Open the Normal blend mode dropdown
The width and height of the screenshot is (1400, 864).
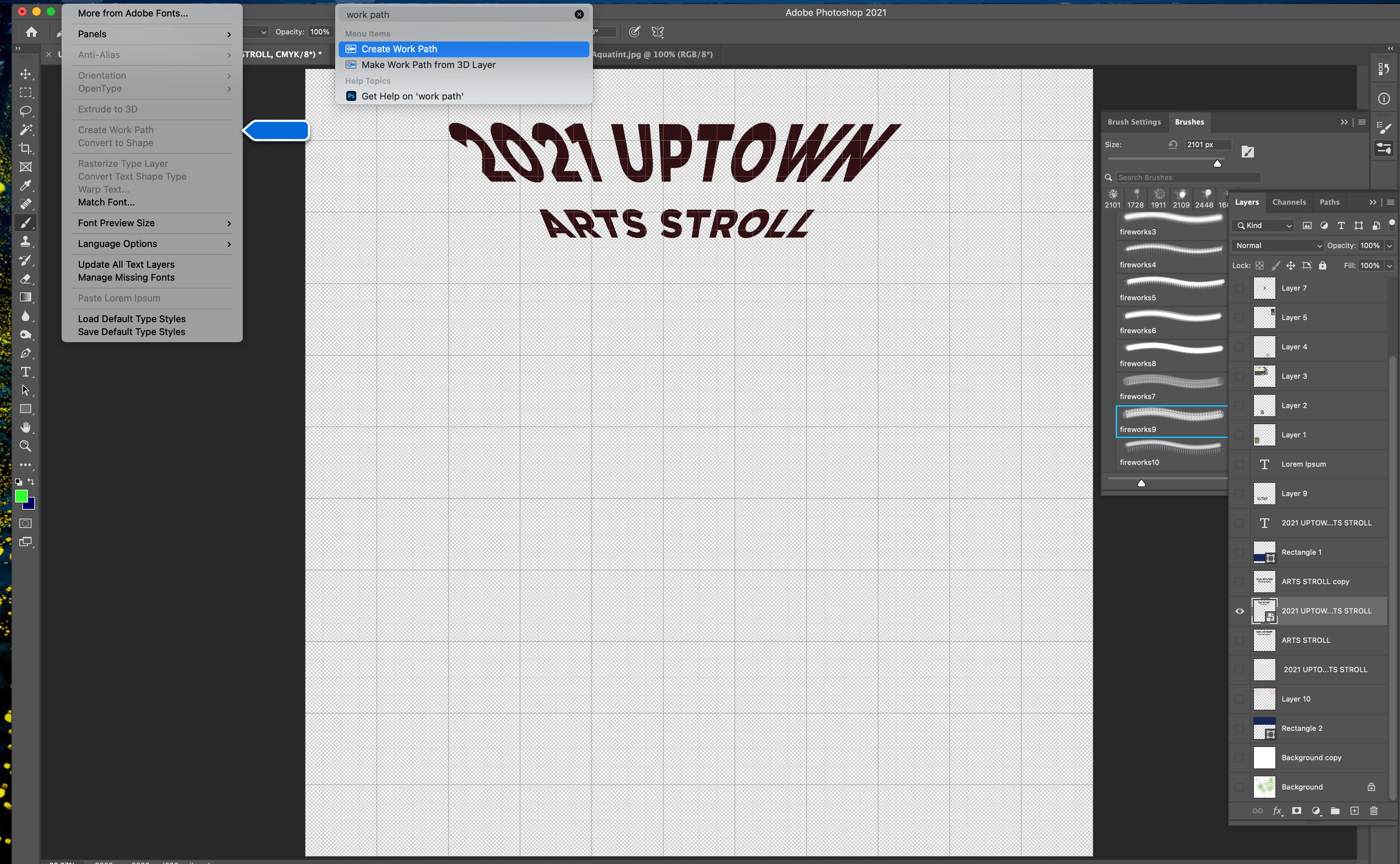1277,246
